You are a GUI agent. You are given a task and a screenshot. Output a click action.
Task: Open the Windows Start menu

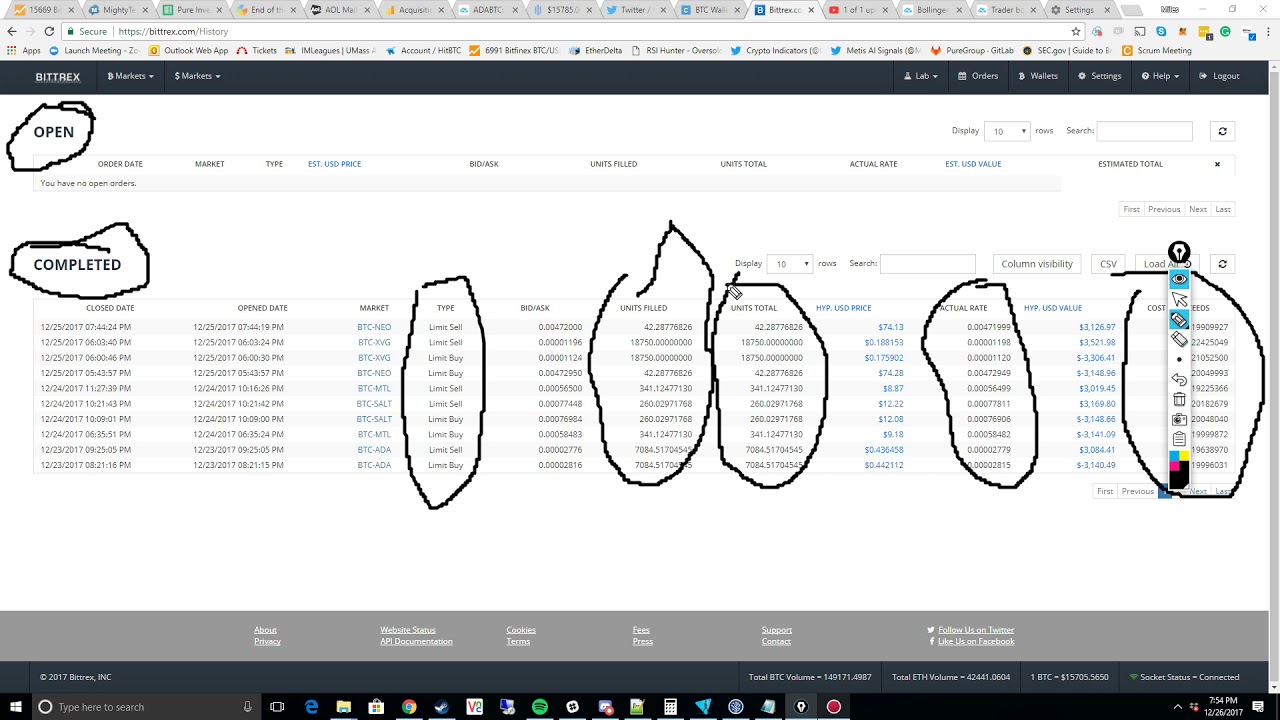click(x=13, y=707)
